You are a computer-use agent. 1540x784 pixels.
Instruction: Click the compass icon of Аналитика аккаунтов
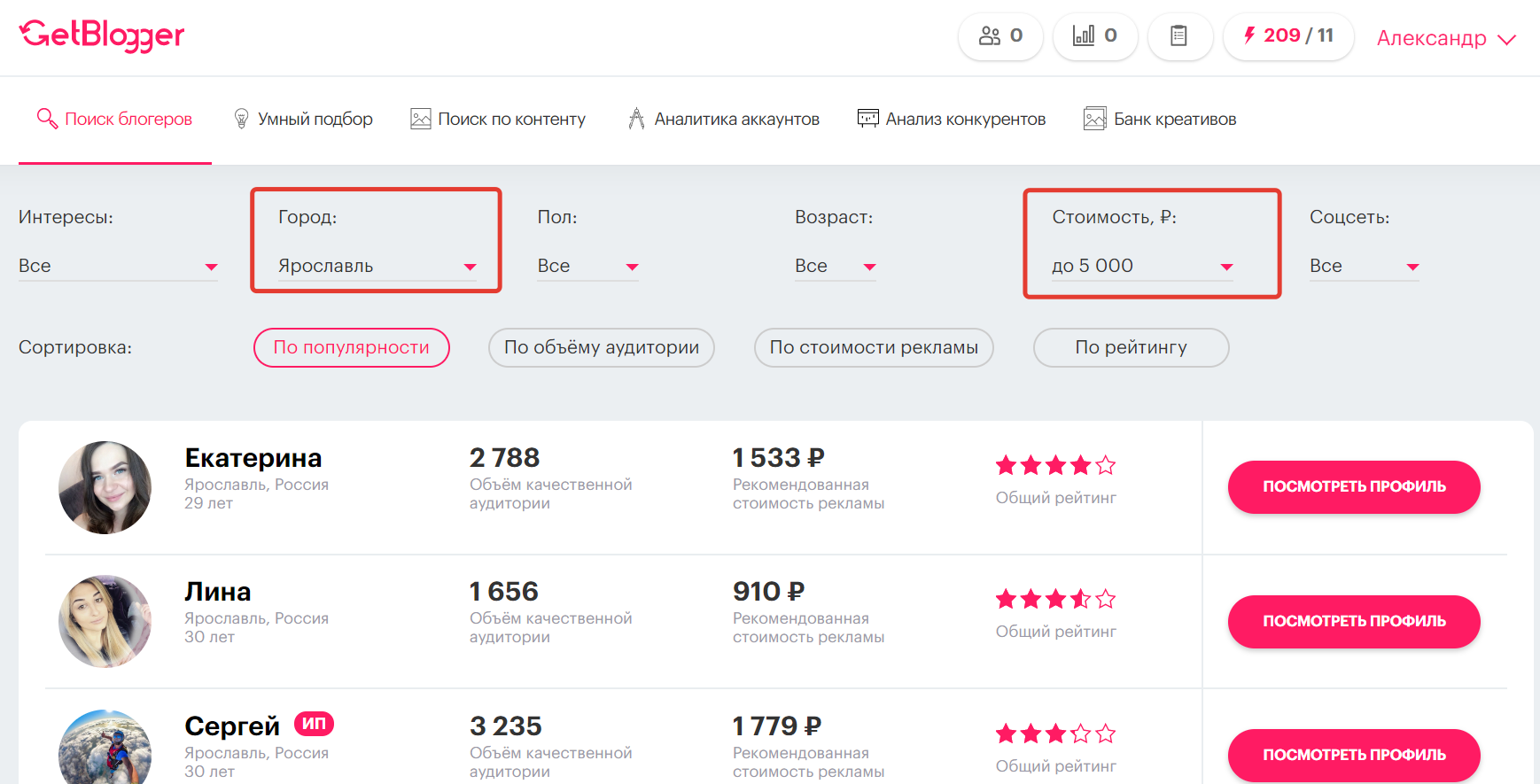tap(636, 119)
